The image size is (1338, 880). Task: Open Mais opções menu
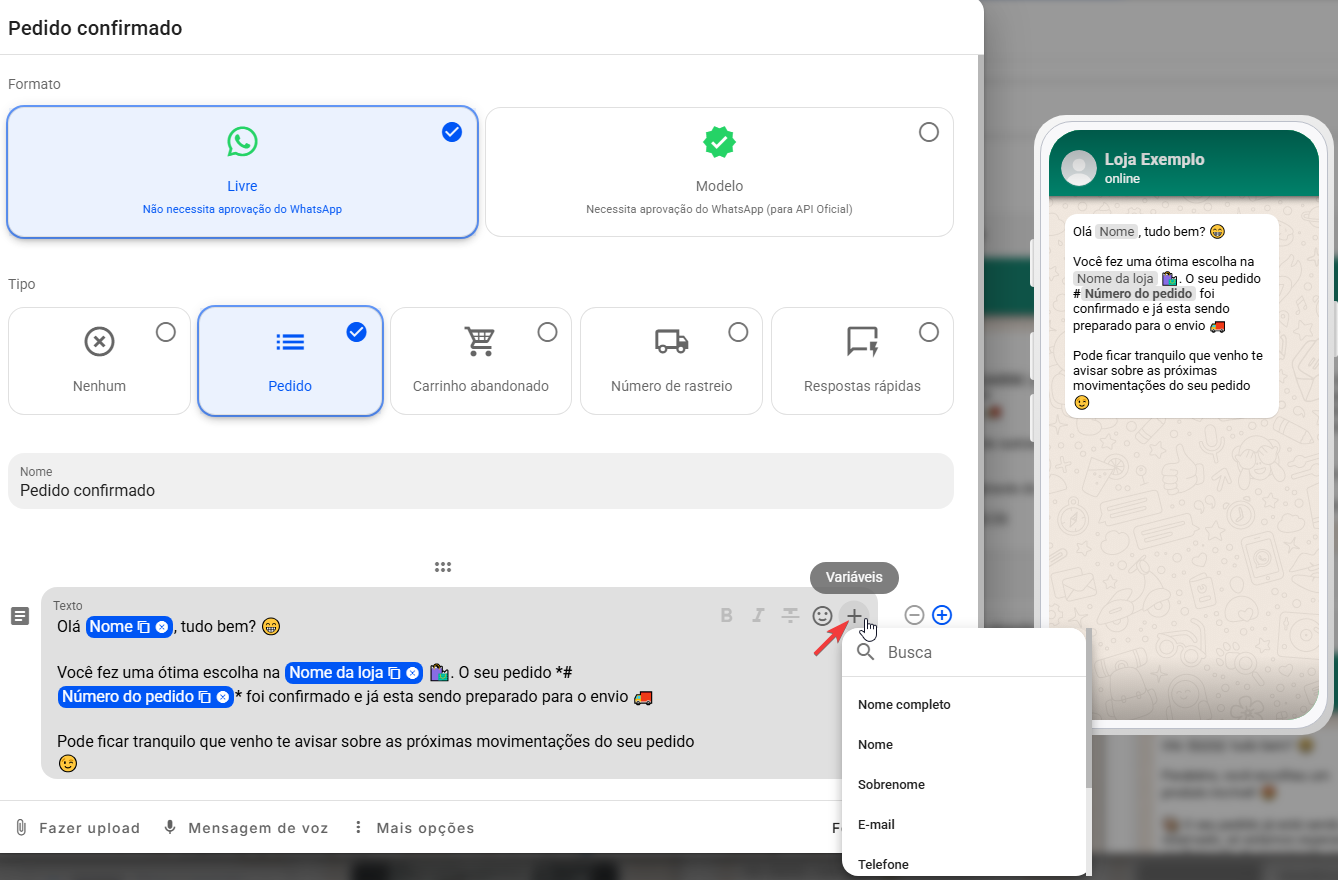pyautogui.click(x=413, y=828)
